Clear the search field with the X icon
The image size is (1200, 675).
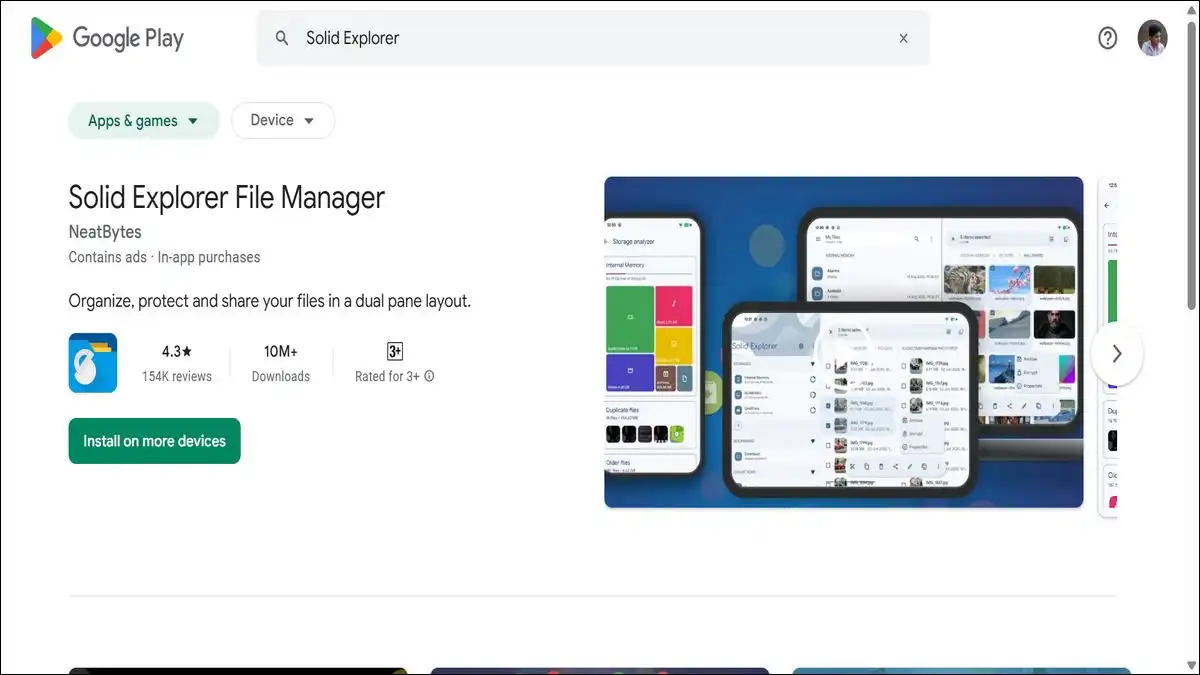pyautogui.click(x=903, y=38)
